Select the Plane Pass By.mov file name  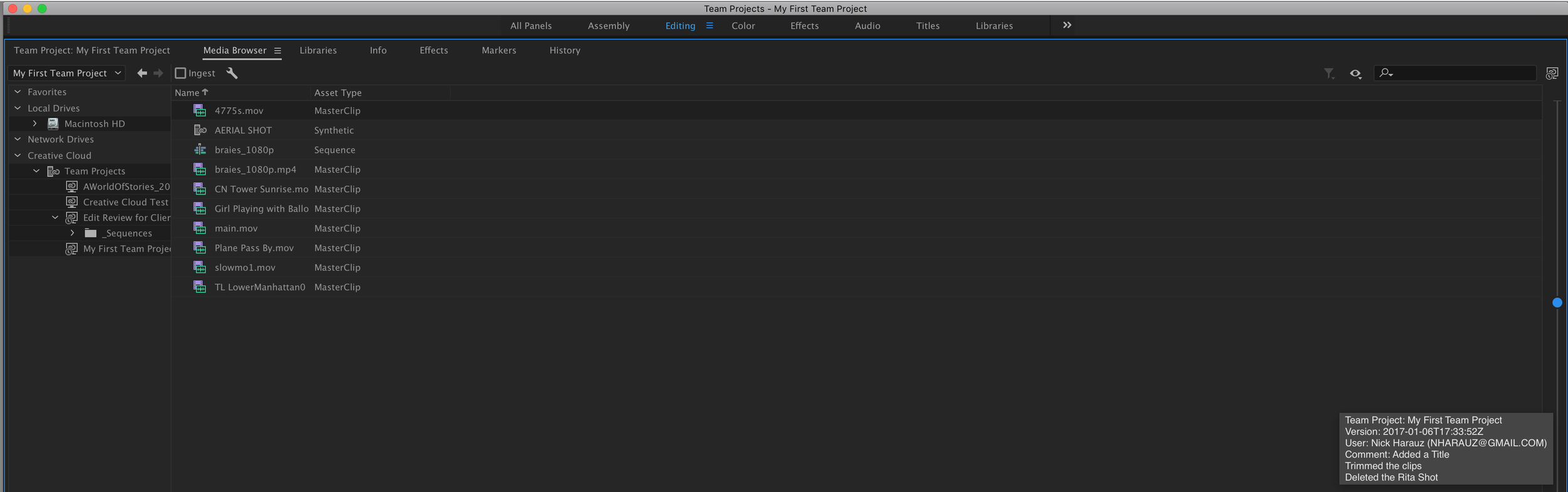[254, 248]
